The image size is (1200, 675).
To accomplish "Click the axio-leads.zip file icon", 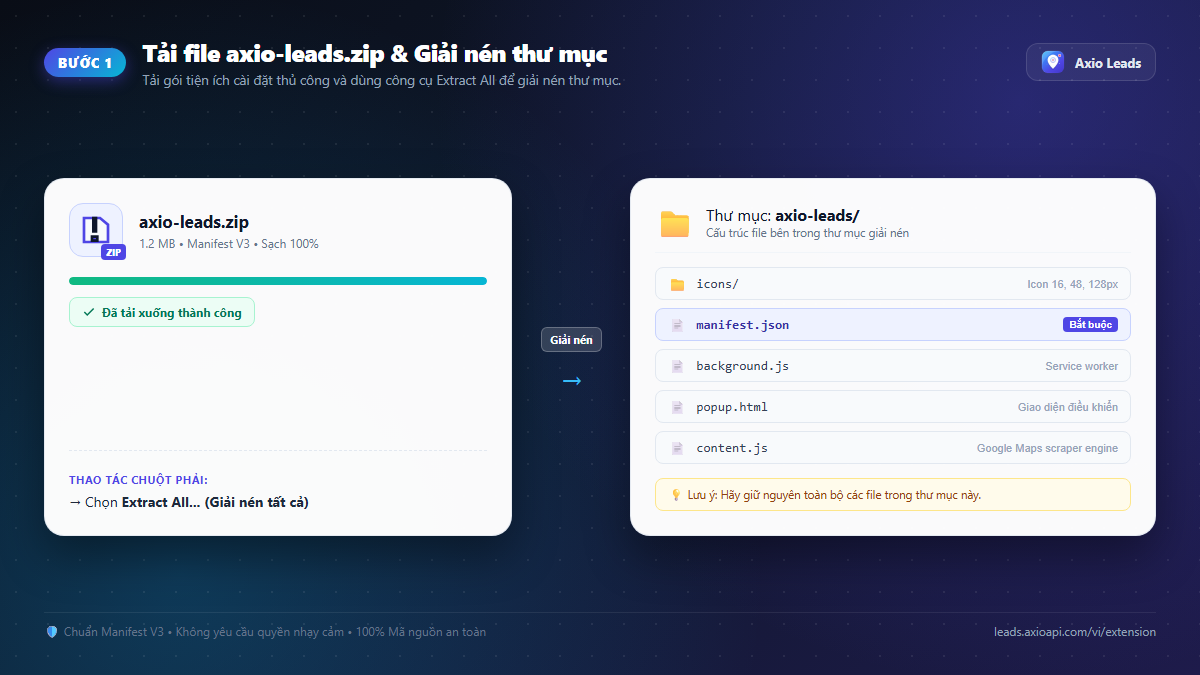I will pos(96,230).
